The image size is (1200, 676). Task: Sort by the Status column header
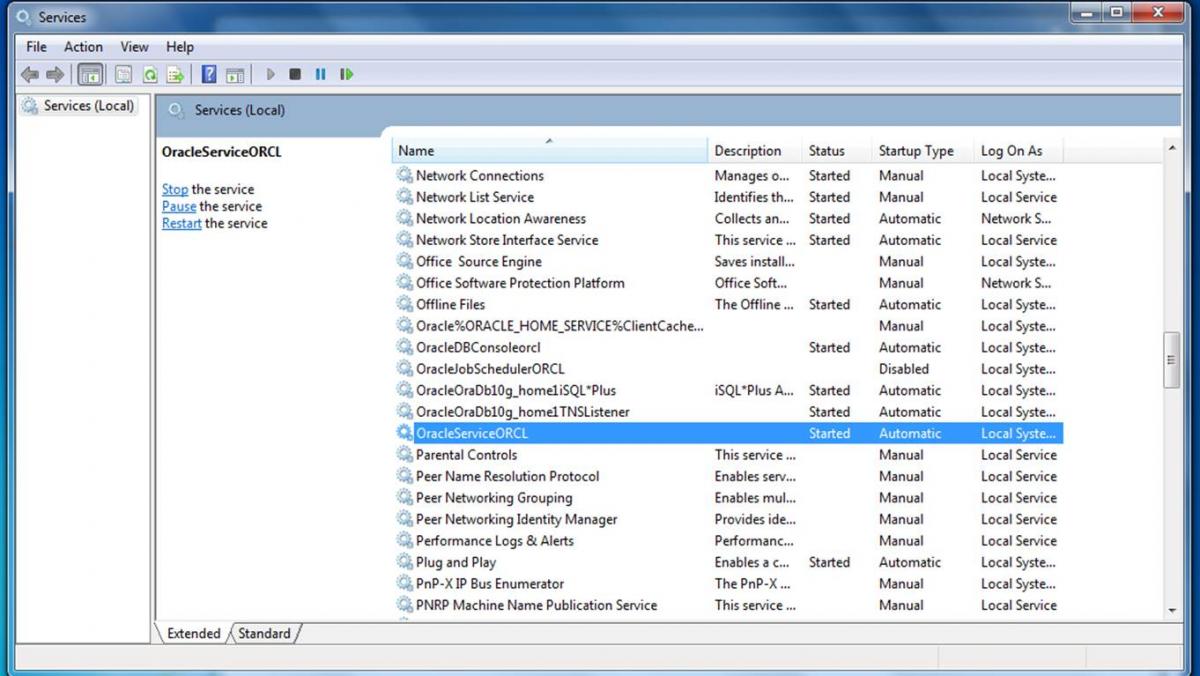827,151
